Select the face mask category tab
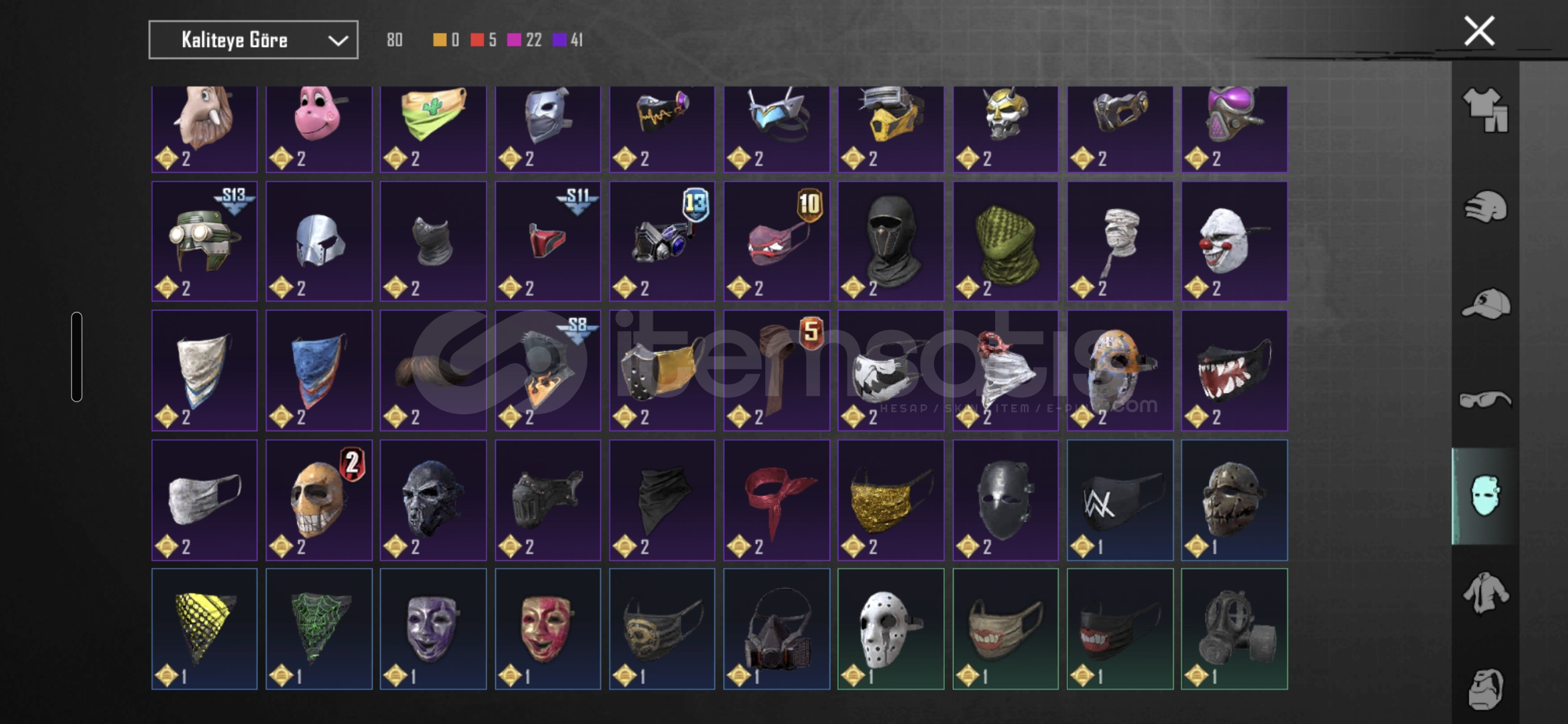Viewport: 1568px width, 724px height. click(1486, 496)
